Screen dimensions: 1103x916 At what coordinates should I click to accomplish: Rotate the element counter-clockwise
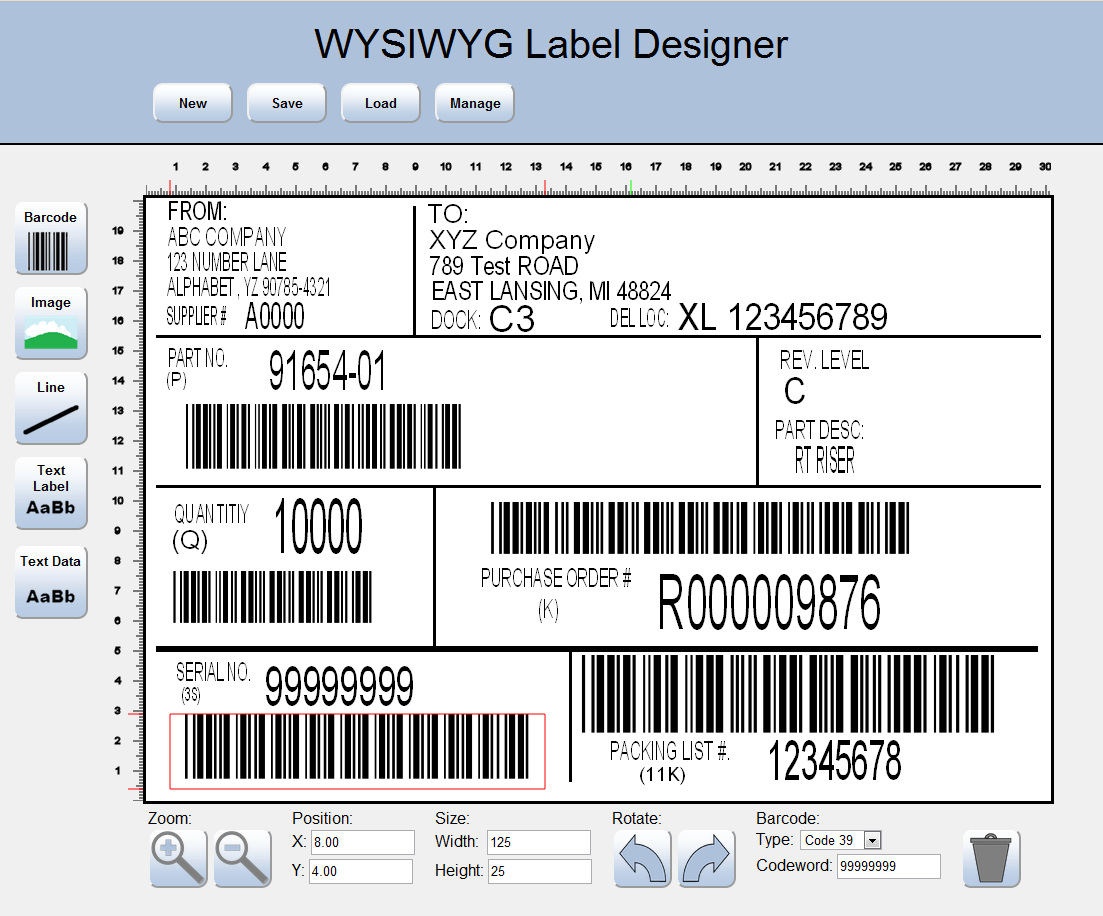pos(642,858)
